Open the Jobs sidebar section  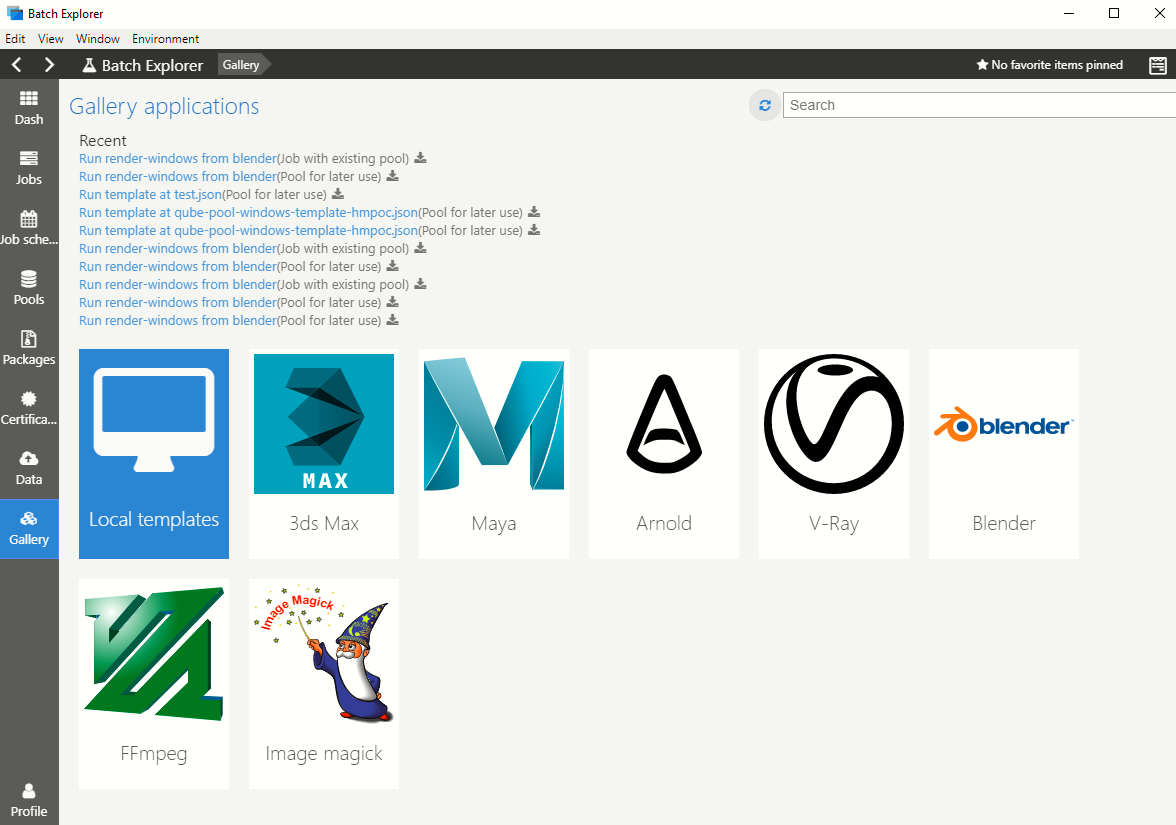click(x=28, y=169)
